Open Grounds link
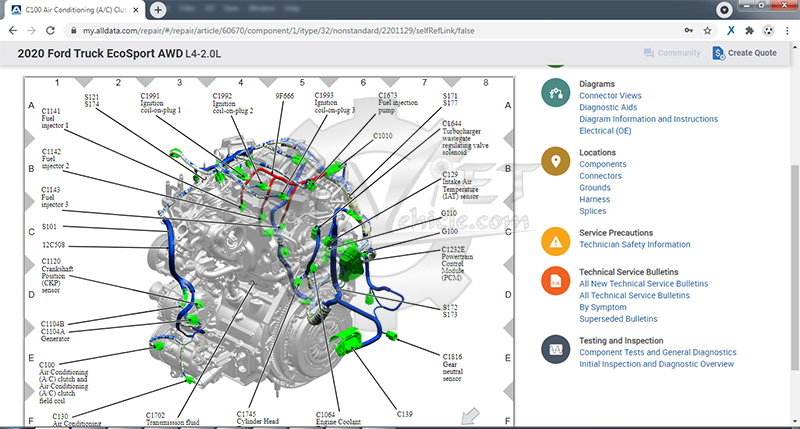 tap(595, 188)
